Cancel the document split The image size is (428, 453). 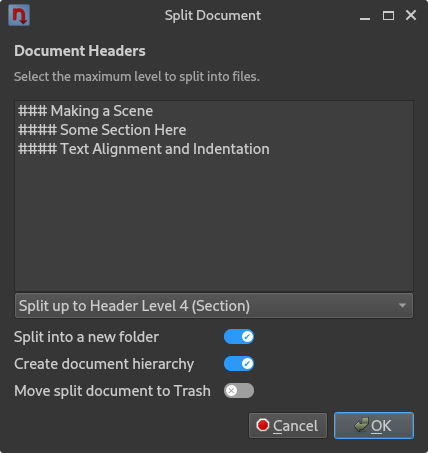[288, 425]
